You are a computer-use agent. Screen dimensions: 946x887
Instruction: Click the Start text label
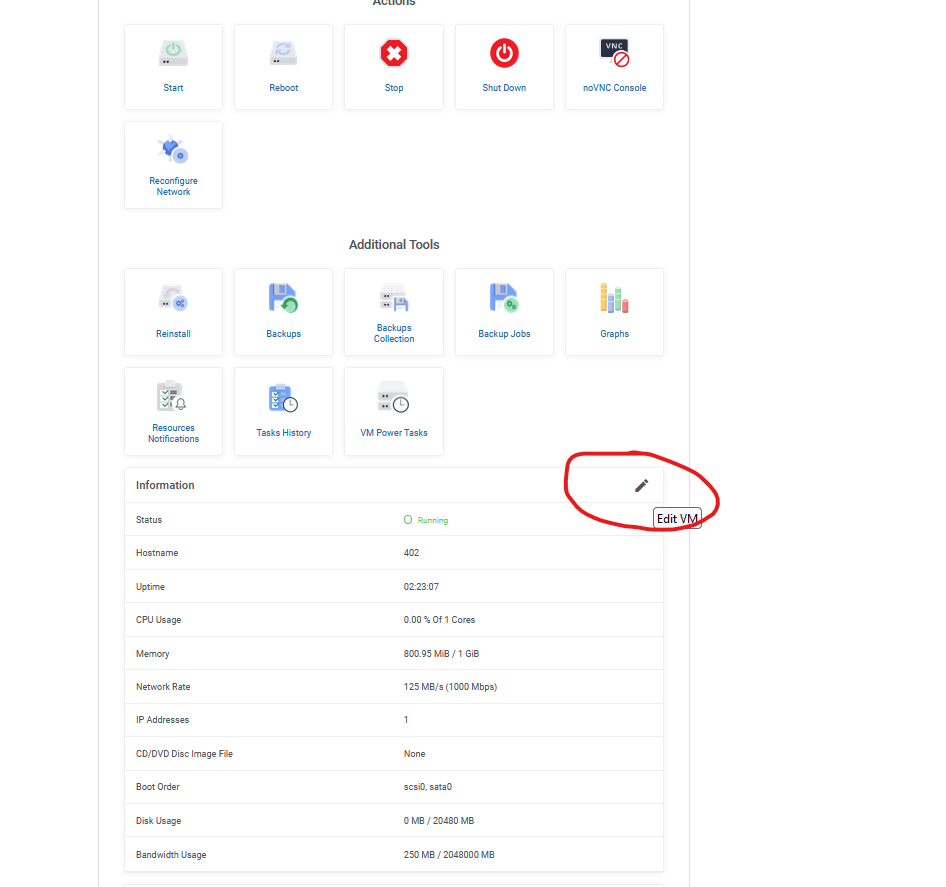[173, 88]
